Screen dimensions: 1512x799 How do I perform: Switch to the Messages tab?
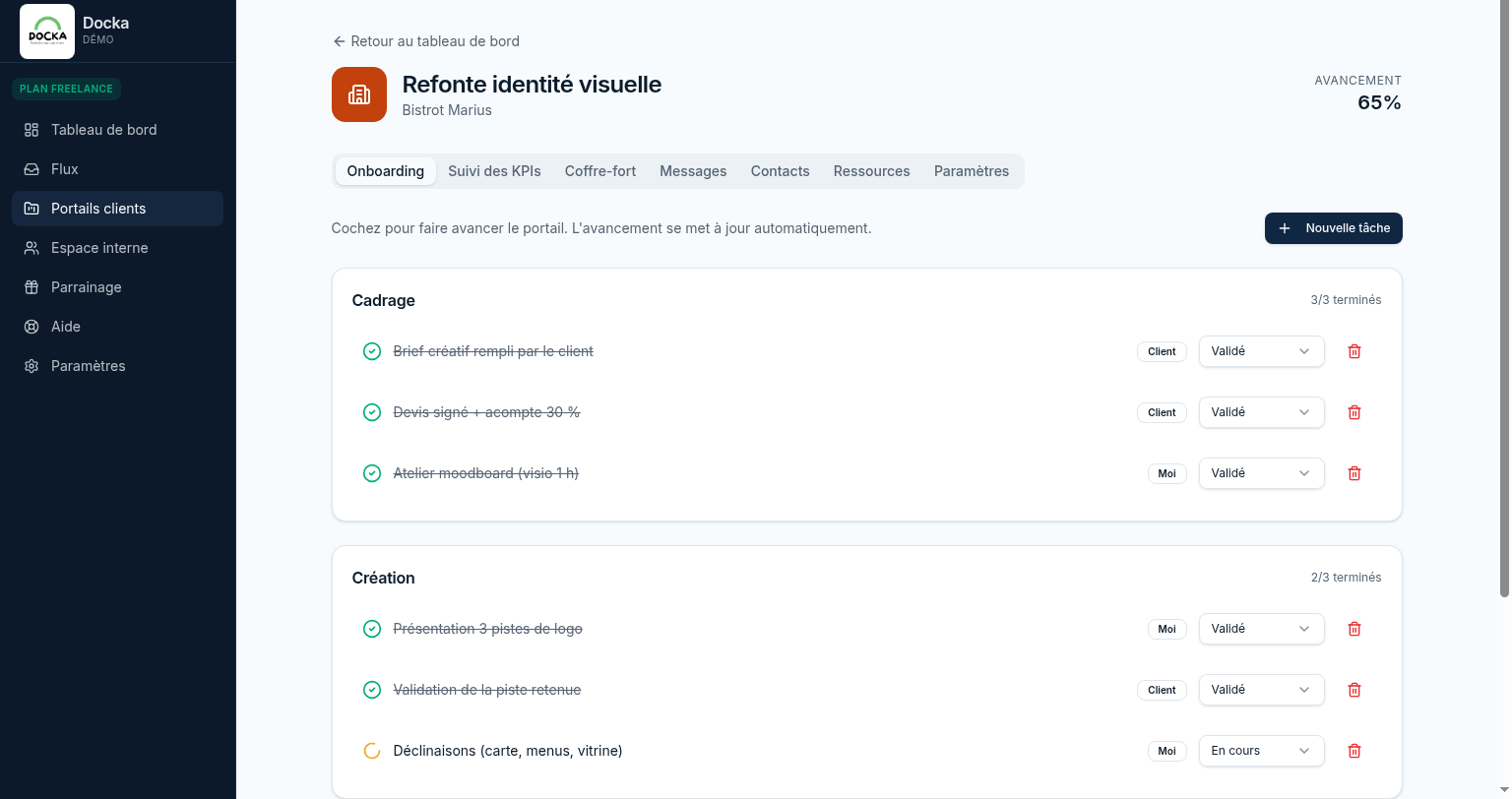[x=693, y=171]
